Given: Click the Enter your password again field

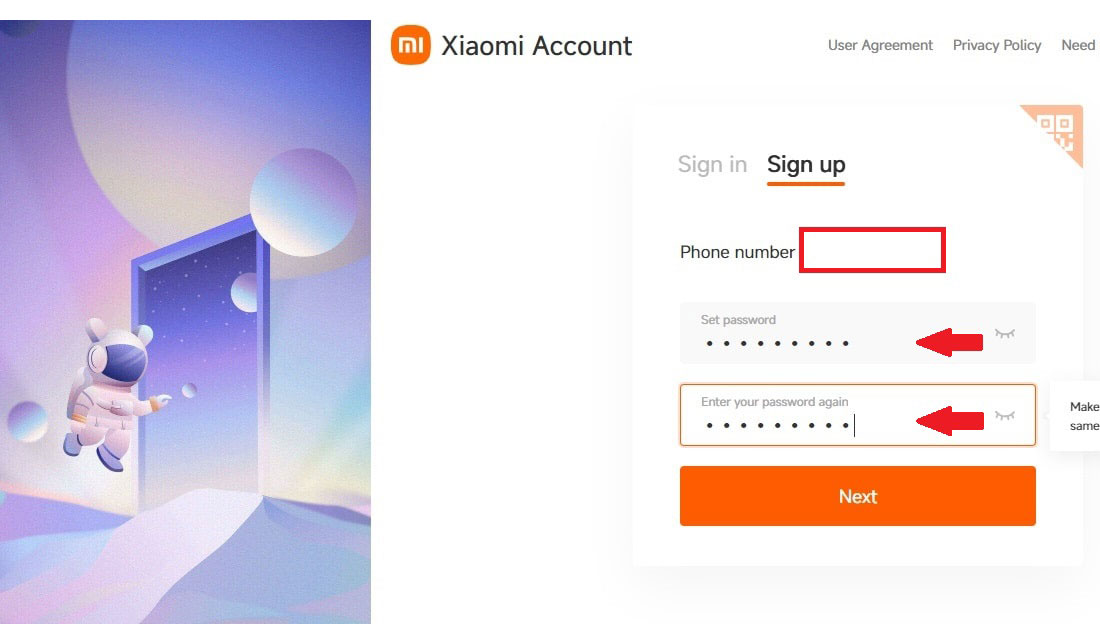Looking at the screenshot, I should point(800,425).
